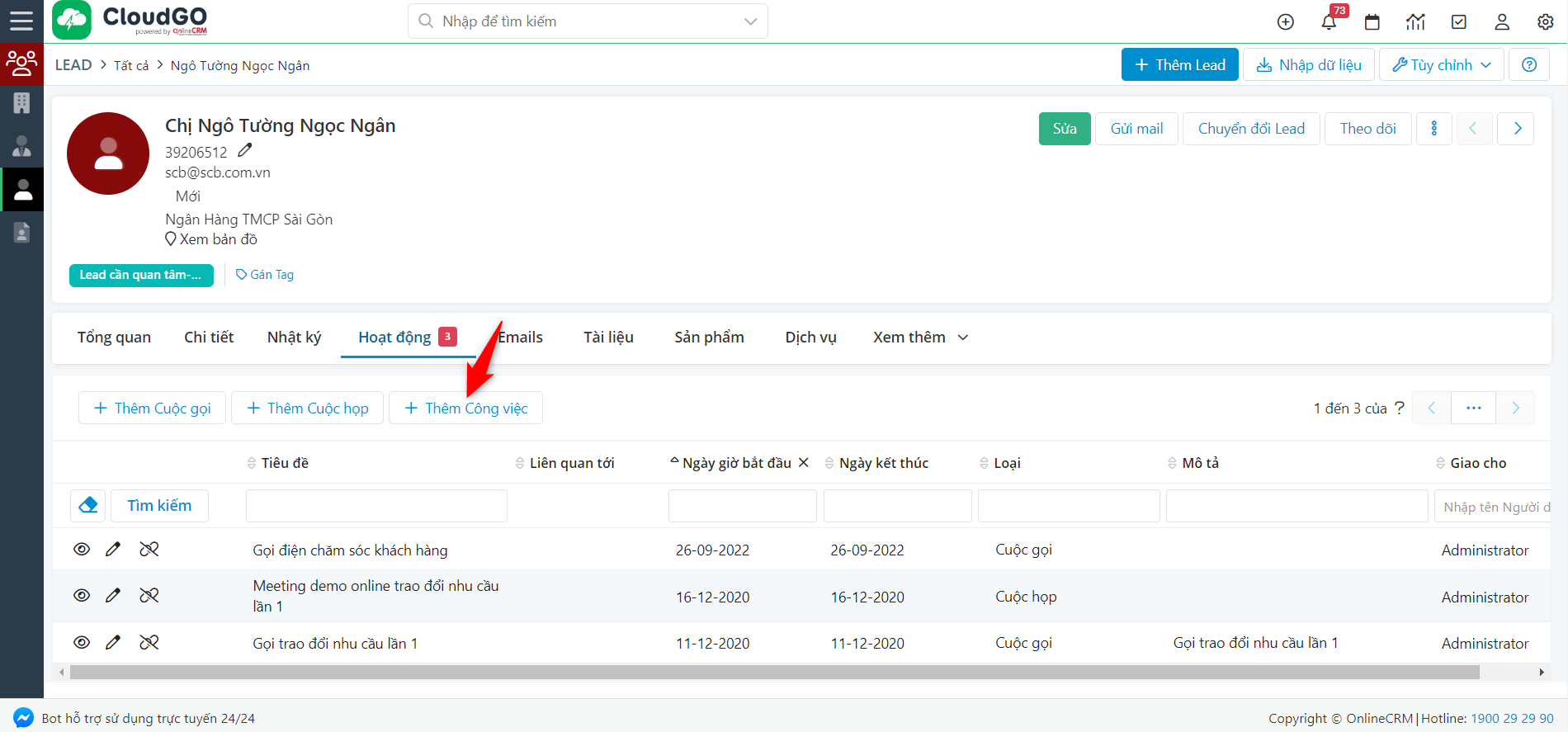Sort by Giao cho column

point(1471,463)
